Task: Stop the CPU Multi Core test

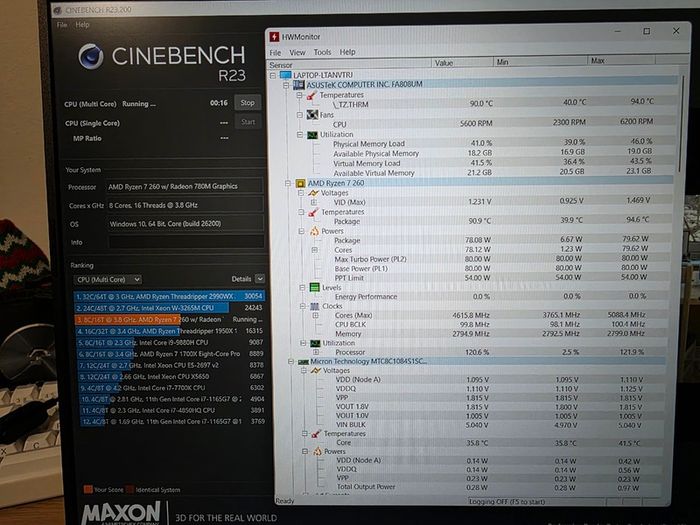Action: click(247, 103)
